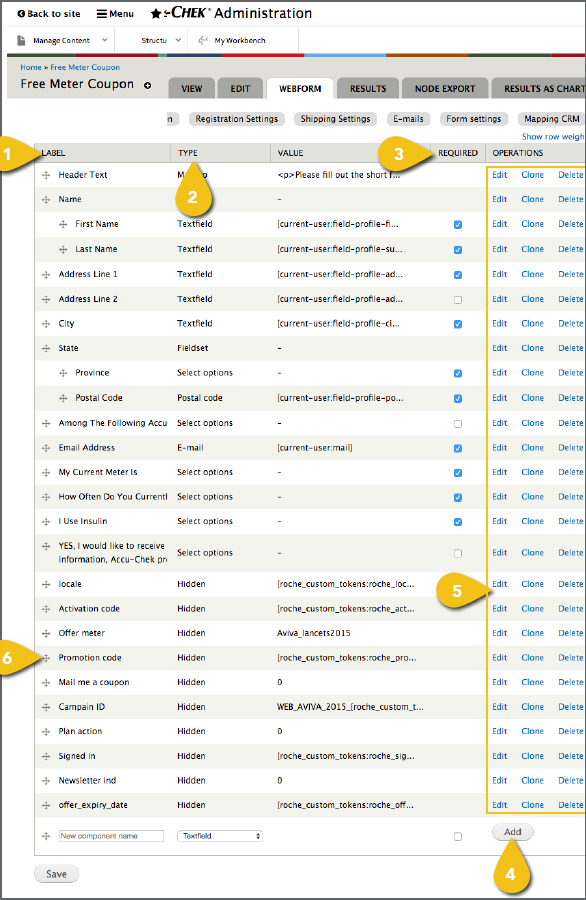The width and height of the screenshot is (586, 900).
Task: Click the Back to site arrow icon
Action: click(x=21, y=14)
